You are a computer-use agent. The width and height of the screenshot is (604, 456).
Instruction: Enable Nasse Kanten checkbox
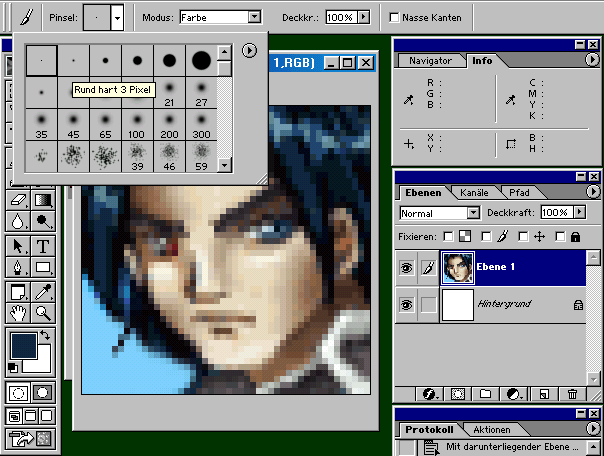click(x=394, y=18)
